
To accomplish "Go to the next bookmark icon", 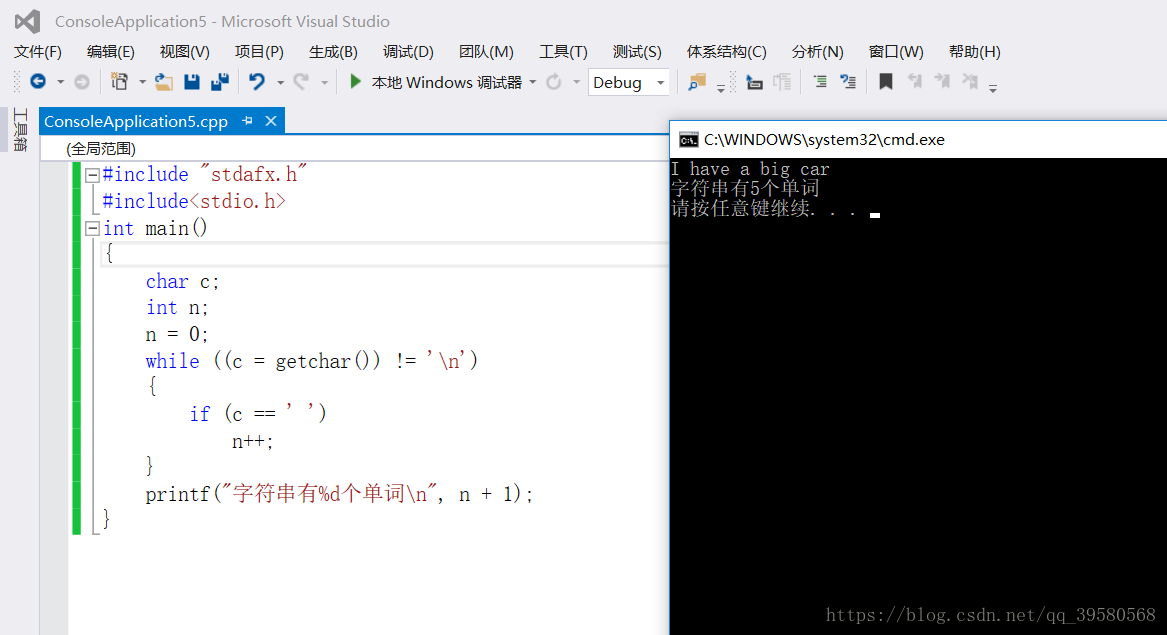I will coord(942,82).
